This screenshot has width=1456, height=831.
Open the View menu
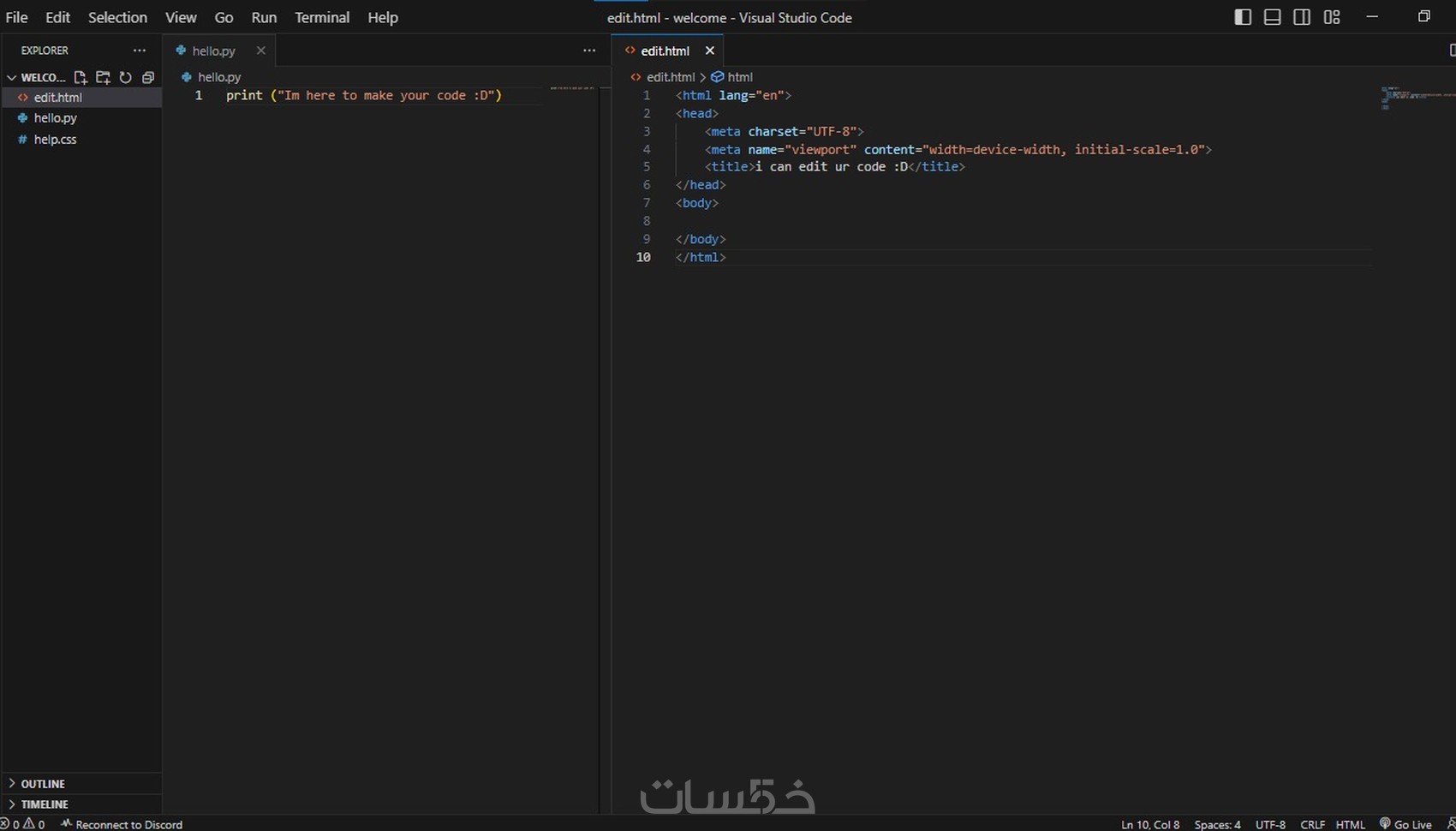(x=181, y=17)
